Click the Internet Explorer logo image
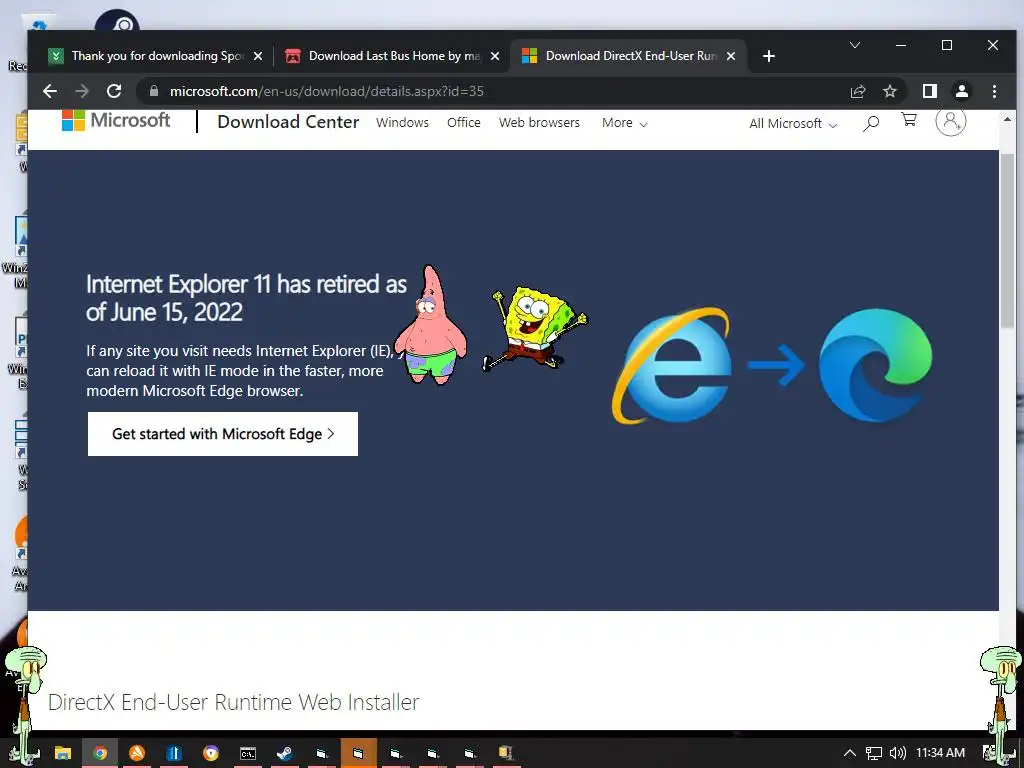 tap(672, 366)
